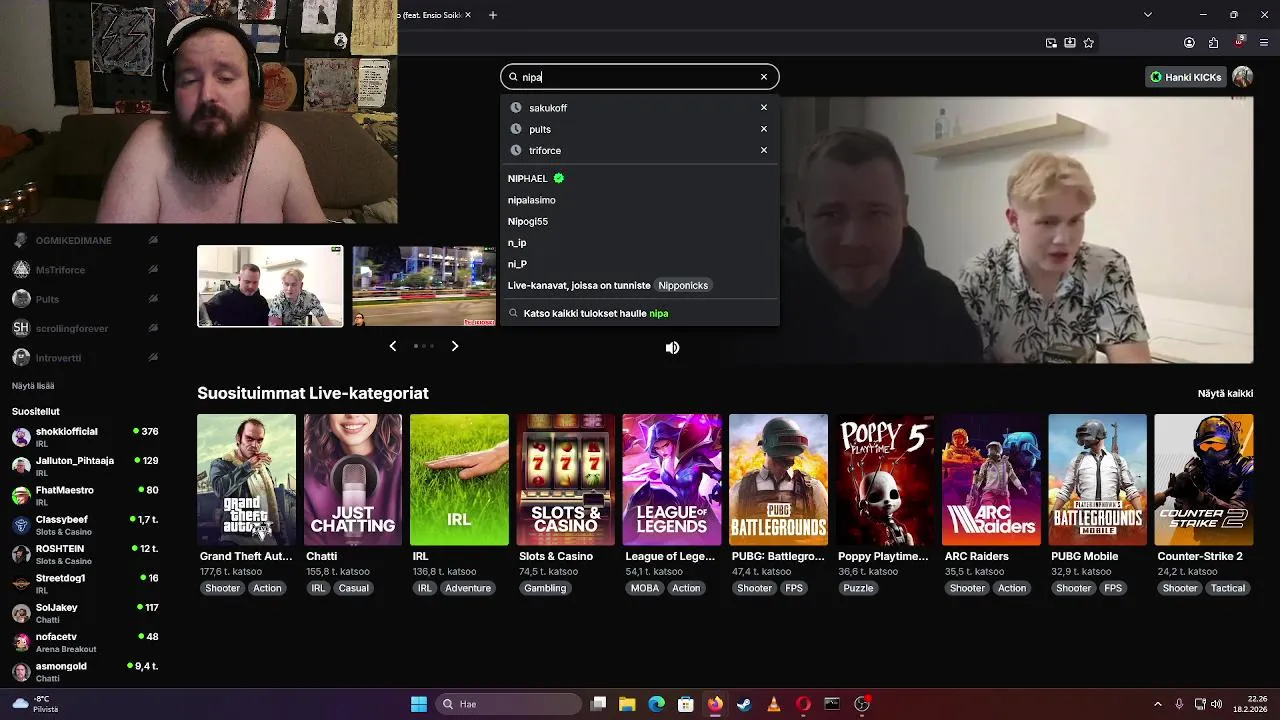Remove pults from search history
The image size is (1280, 720).
pyautogui.click(x=764, y=129)
